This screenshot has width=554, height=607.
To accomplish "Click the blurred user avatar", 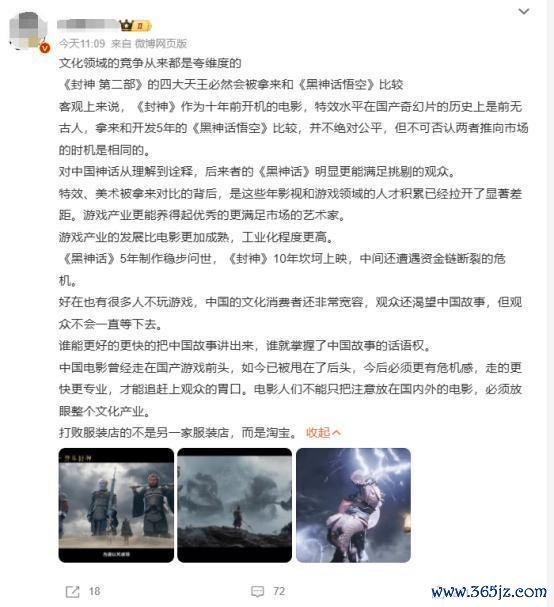I will coord(26,31).
